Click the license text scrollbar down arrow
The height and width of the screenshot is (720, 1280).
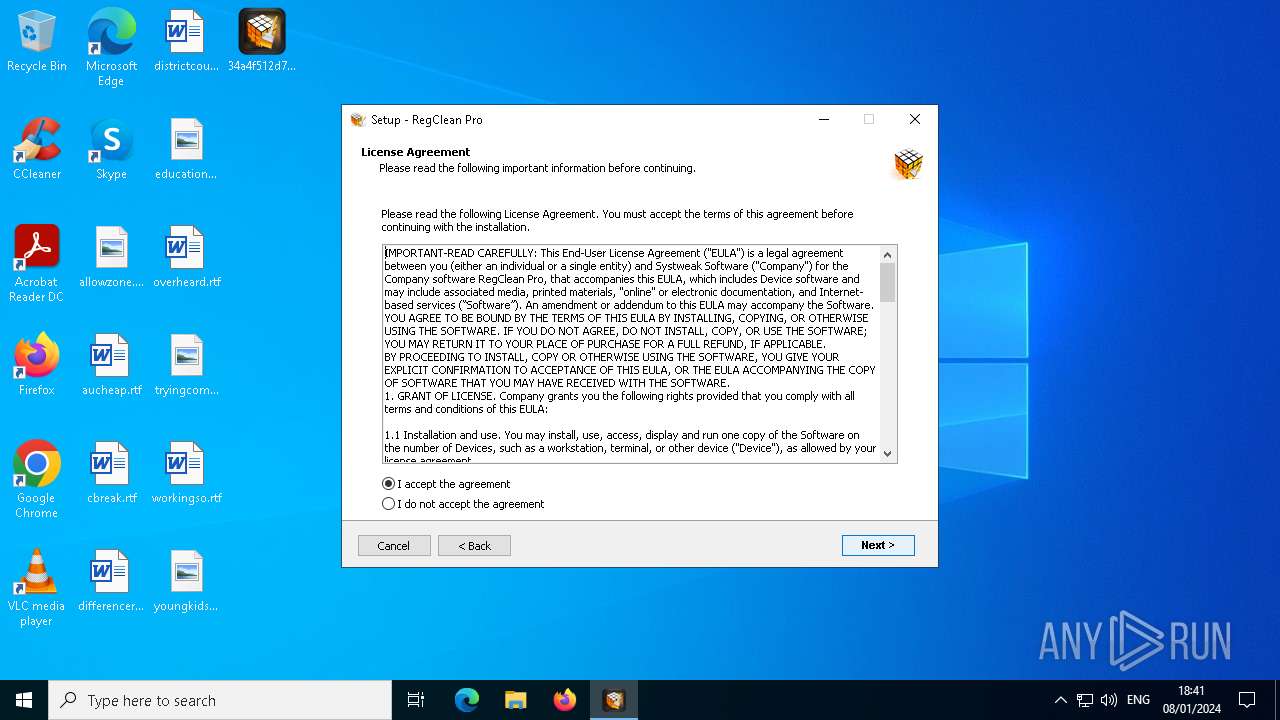coord(887,453)
